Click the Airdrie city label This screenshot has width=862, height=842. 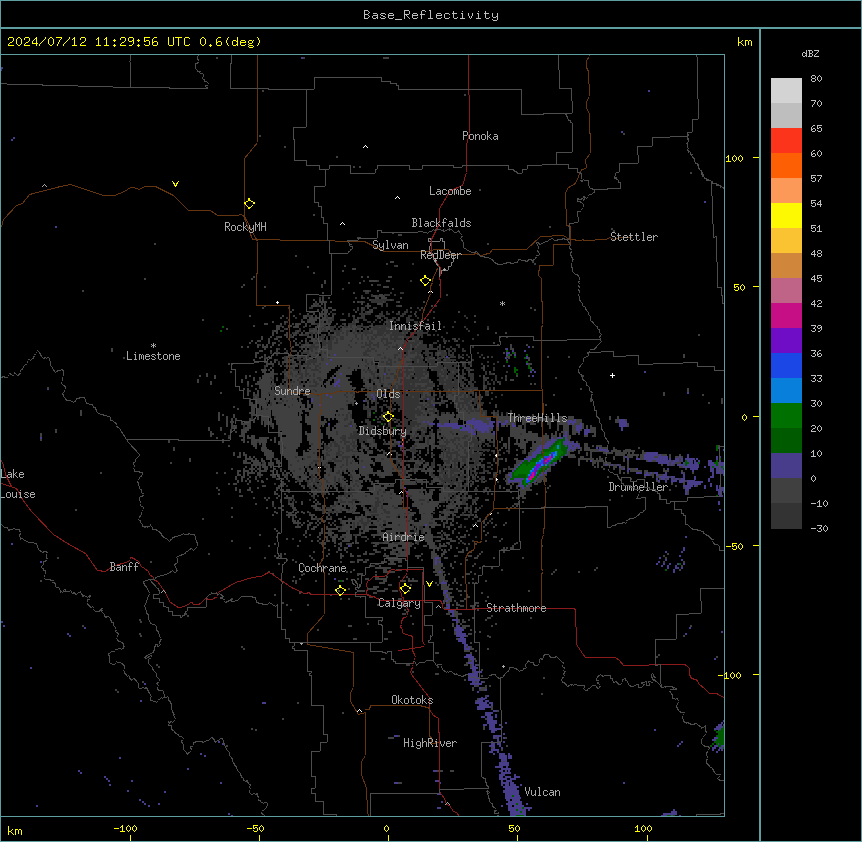click(404, 537)
